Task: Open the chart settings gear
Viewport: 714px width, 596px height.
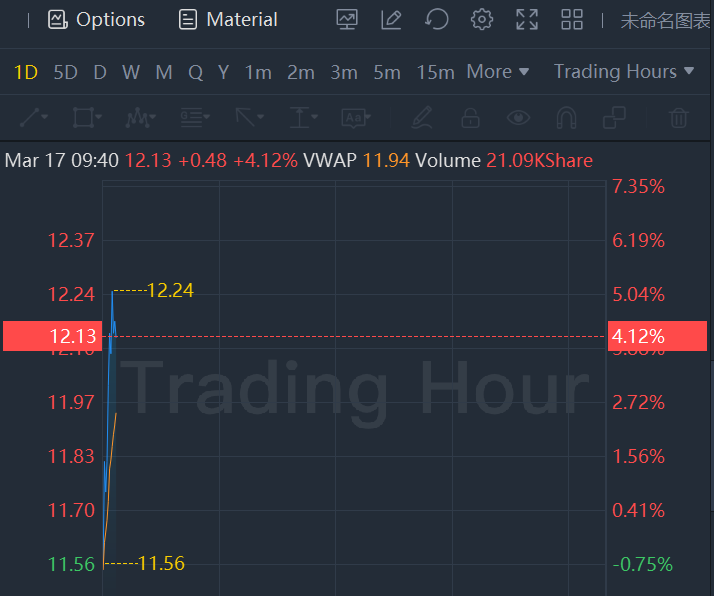Action: click(x=482, y=19)
